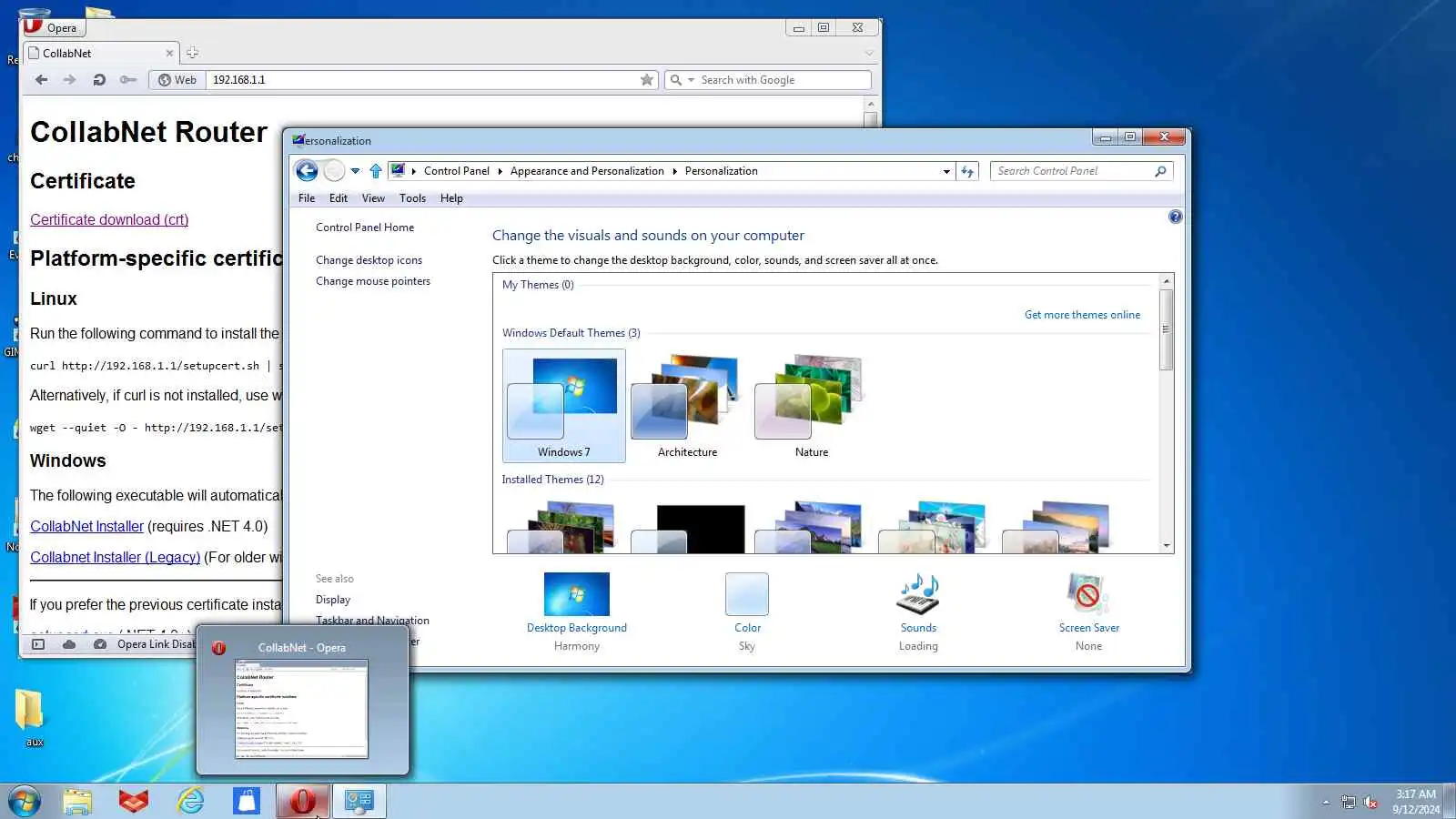Show hidden system tray icons
This screenshot has width=1456, height=819.
pyautogui.click(x=1326, y=802)
